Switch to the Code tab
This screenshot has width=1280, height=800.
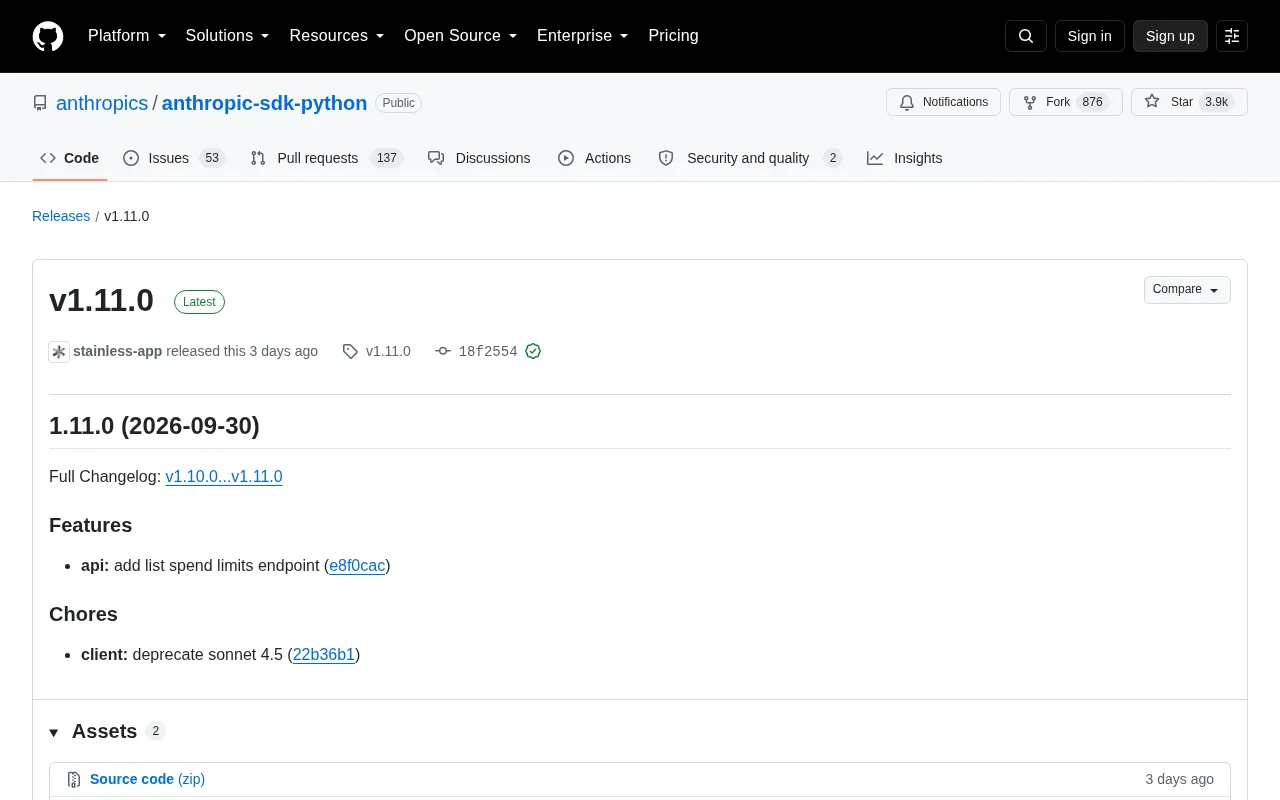[x=70, y=158]
